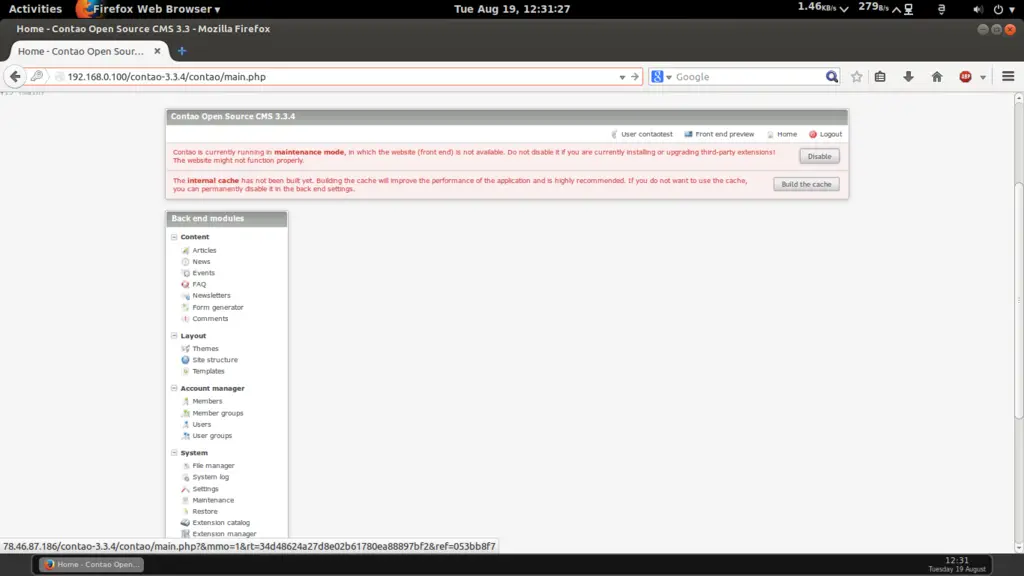Image resolution: width=1024 pixels, height=576 pixels.
Task: Open the Member groups icon
Action: click(185, 413)
